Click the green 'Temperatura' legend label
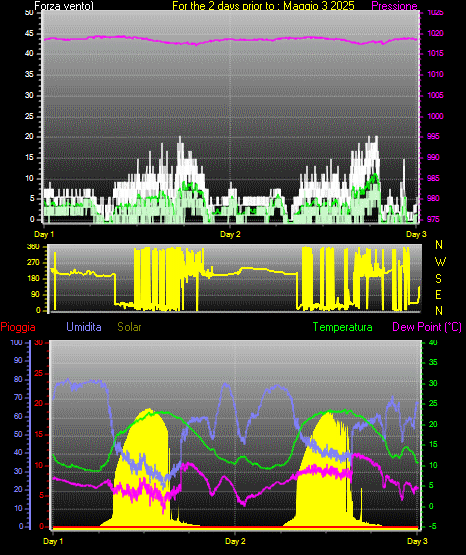Image resolution: width=466 pixels, height=555 pixels. tap(343, 327)
